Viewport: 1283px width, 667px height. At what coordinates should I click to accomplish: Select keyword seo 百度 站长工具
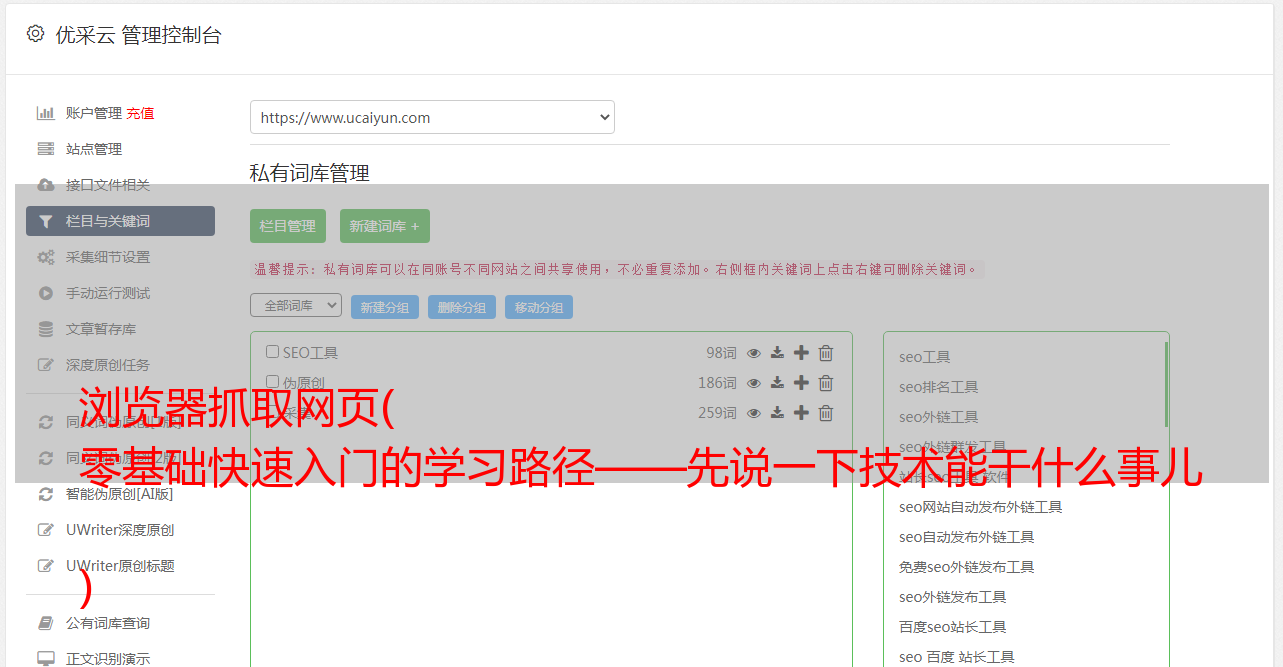tap(957, 657)
